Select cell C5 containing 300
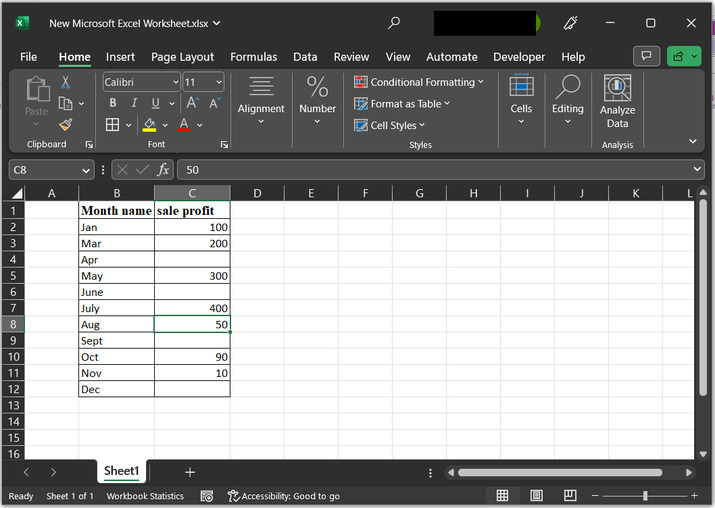Screen dimensions: 715x508 point(192,276)
